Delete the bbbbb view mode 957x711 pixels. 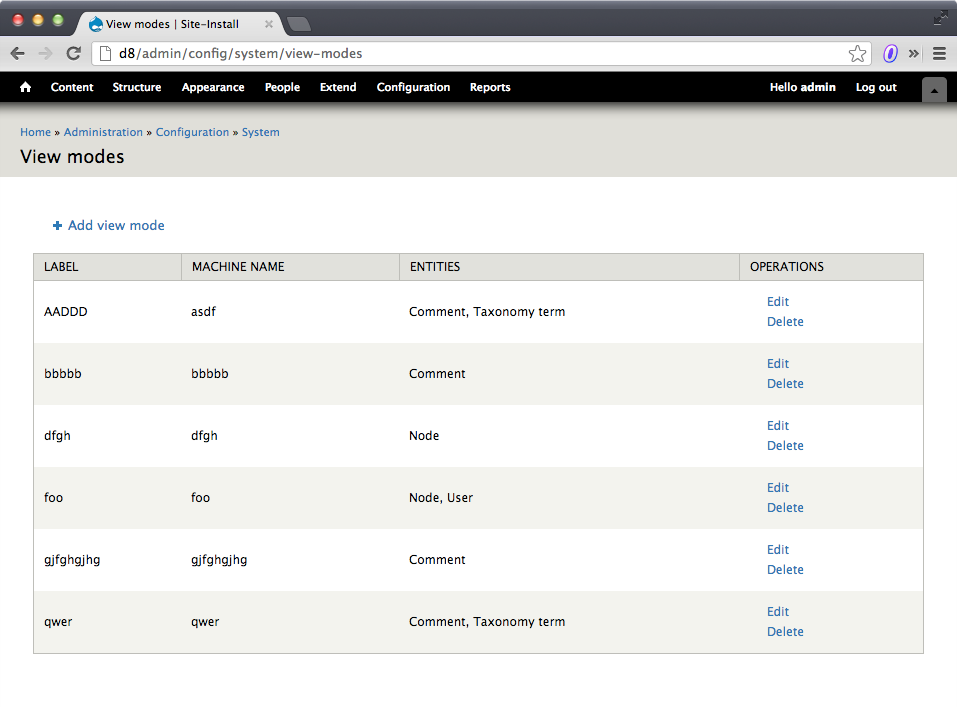point(785,384)
